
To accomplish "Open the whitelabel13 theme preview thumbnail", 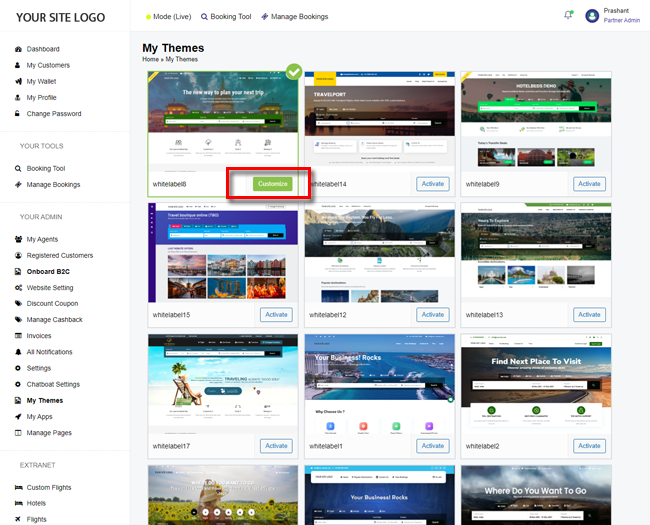I will 536,253.
